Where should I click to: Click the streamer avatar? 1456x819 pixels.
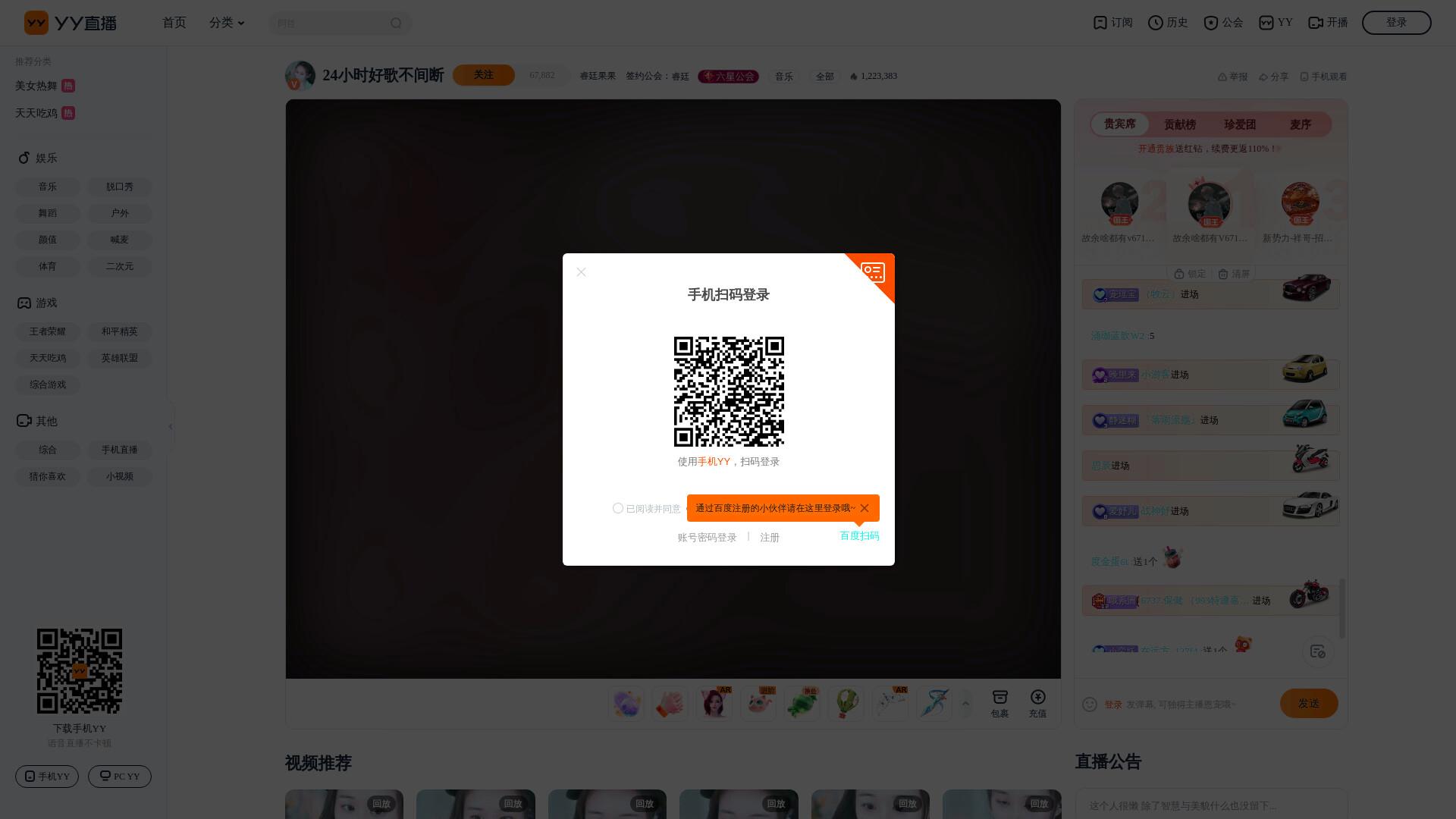point(300,76)
